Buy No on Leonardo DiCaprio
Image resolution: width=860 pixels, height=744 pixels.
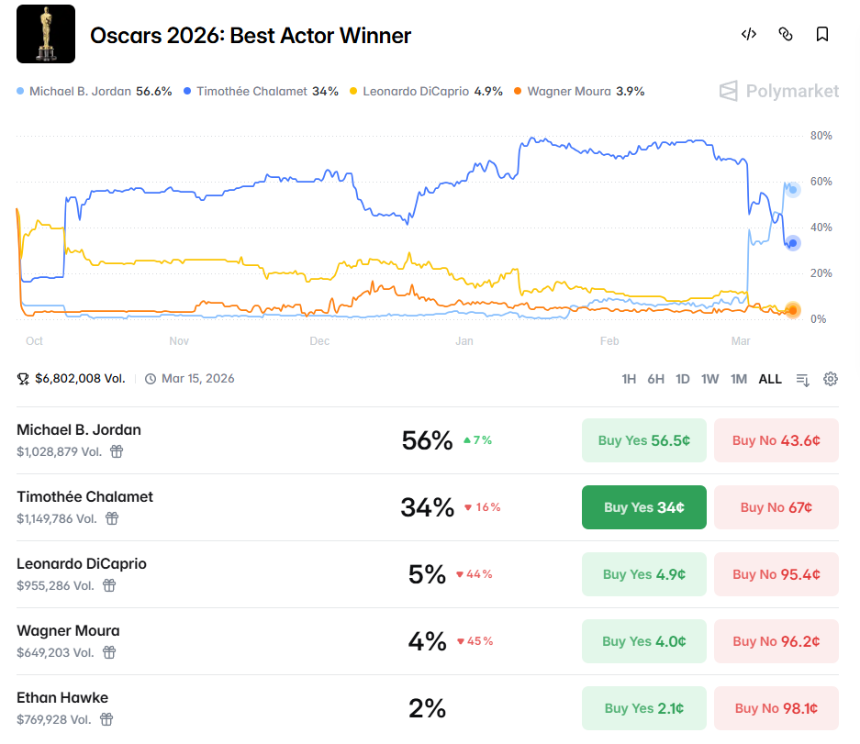775,574
